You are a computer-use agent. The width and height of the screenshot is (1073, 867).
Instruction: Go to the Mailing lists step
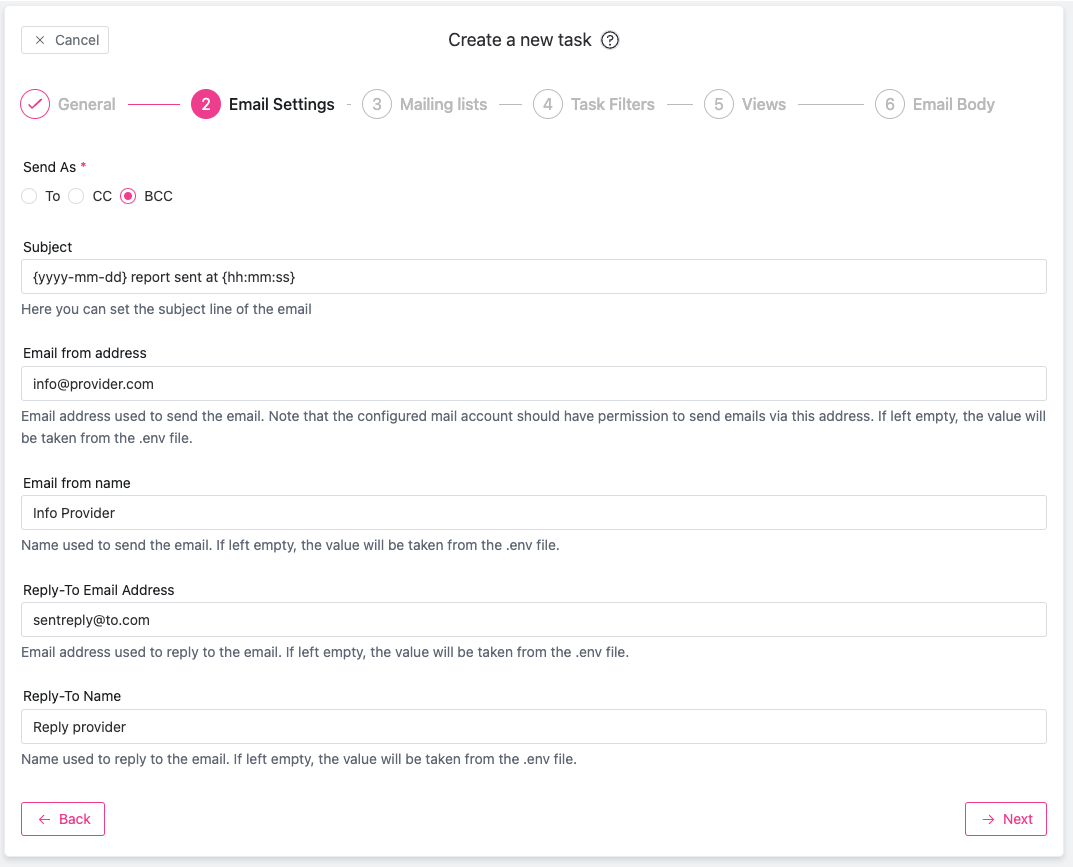[x=443, y=104]
